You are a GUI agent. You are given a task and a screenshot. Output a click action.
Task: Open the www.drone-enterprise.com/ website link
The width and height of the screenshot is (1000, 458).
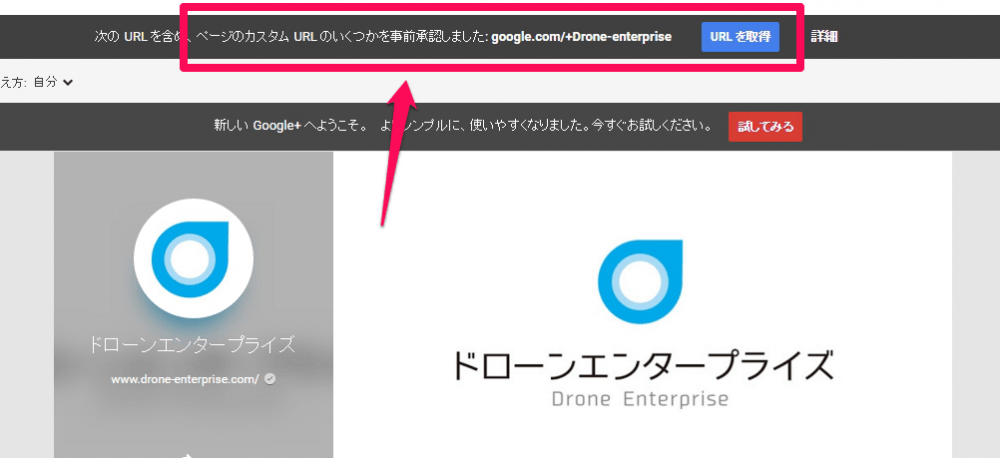185,379
